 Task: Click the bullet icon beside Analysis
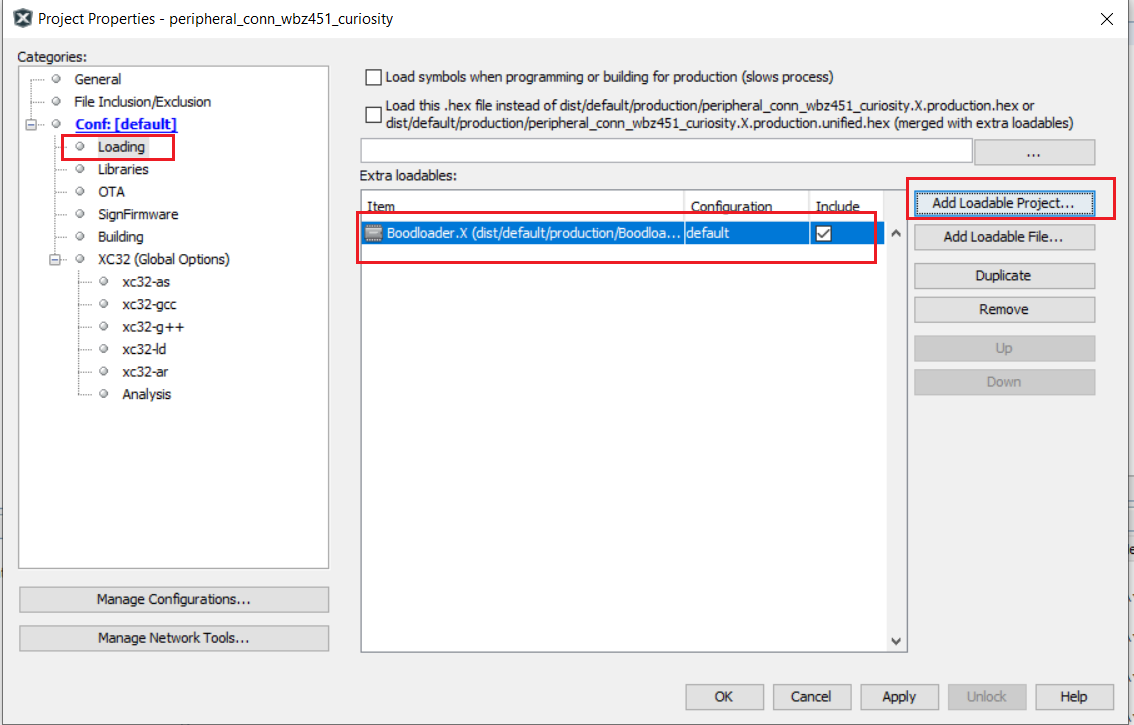coord(104,394)
